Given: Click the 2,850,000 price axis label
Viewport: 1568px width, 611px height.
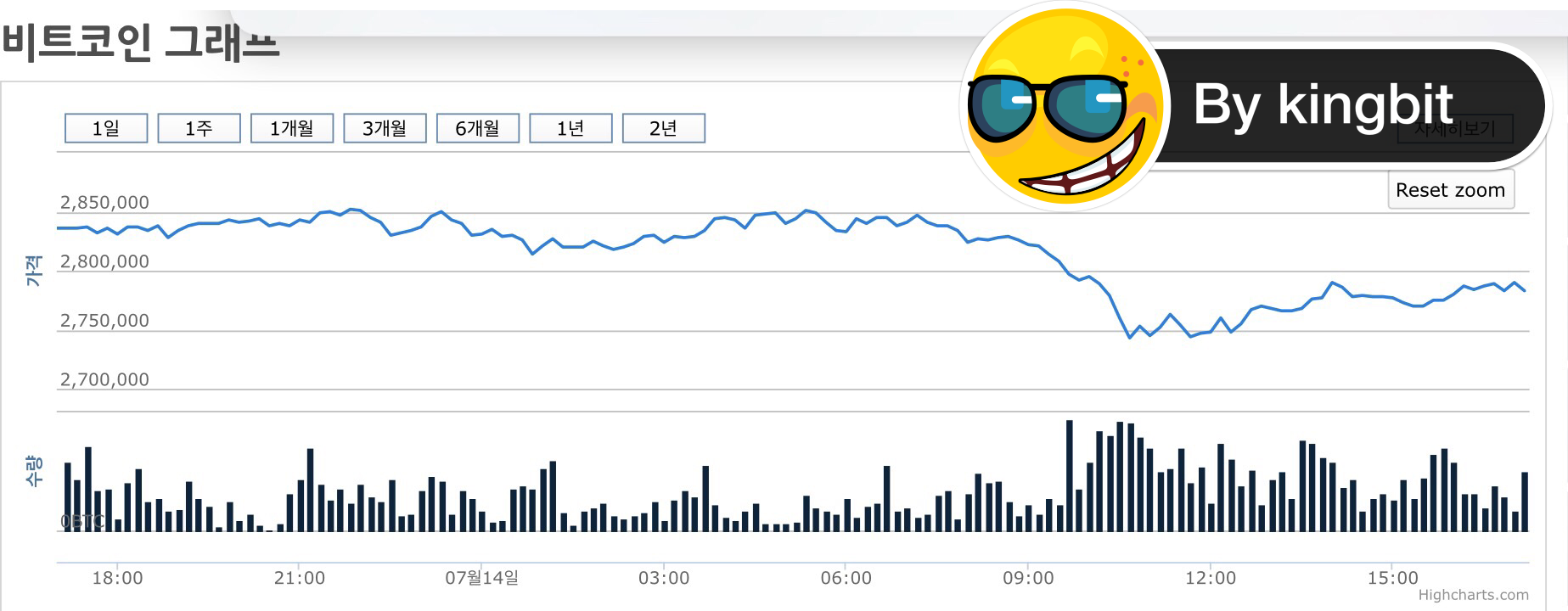Looking at the screenshot, I should 104,203.
